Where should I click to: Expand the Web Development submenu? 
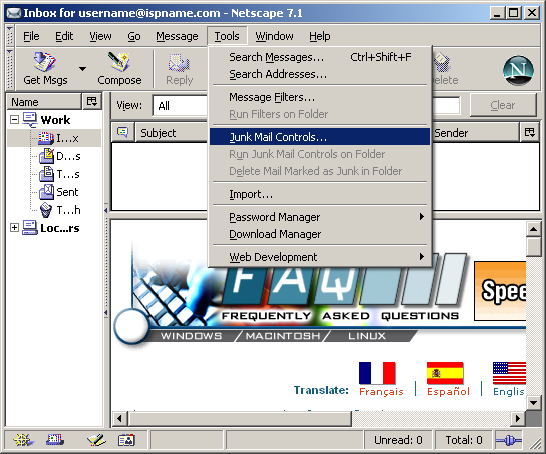click(x=320, y=257)
